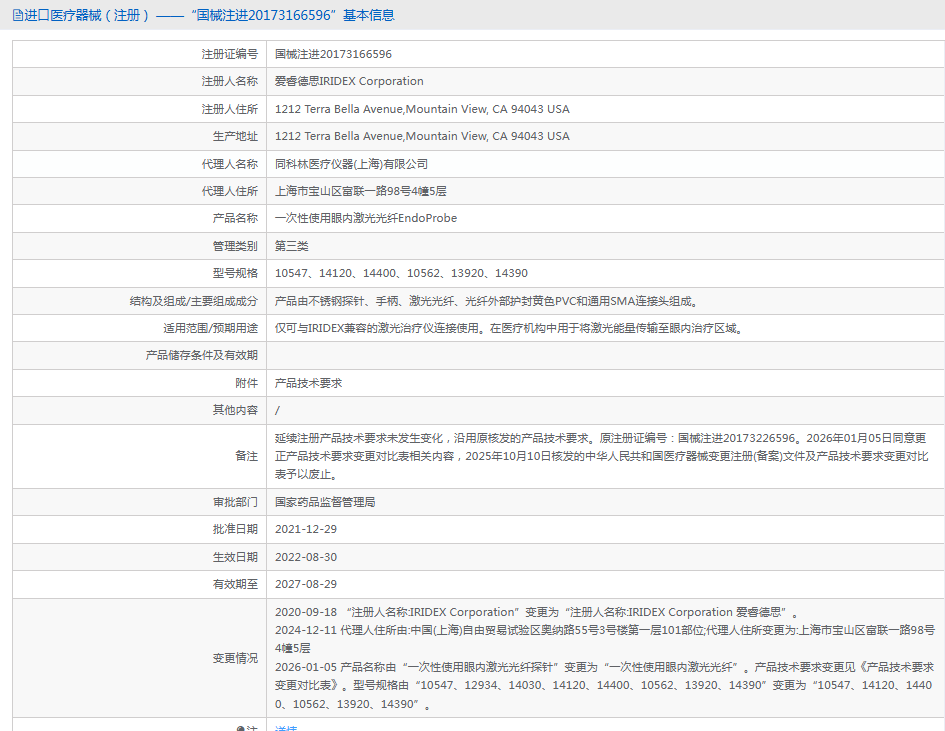Click the 附件 label
The width and height of the screenshot is (945, 731).
point(246,383)
